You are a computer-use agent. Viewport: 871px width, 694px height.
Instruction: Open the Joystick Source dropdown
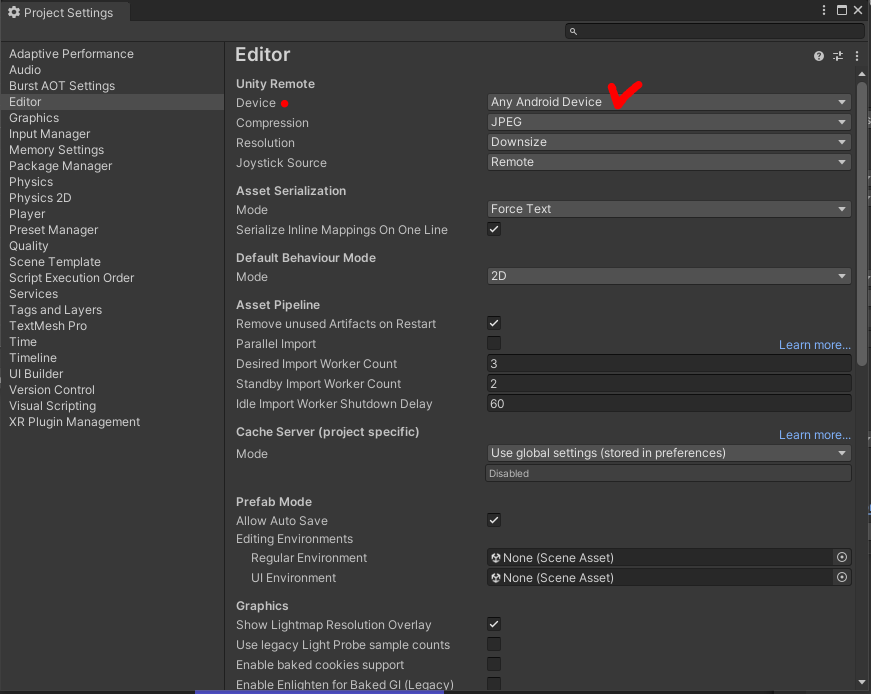(x=669, y=162)
